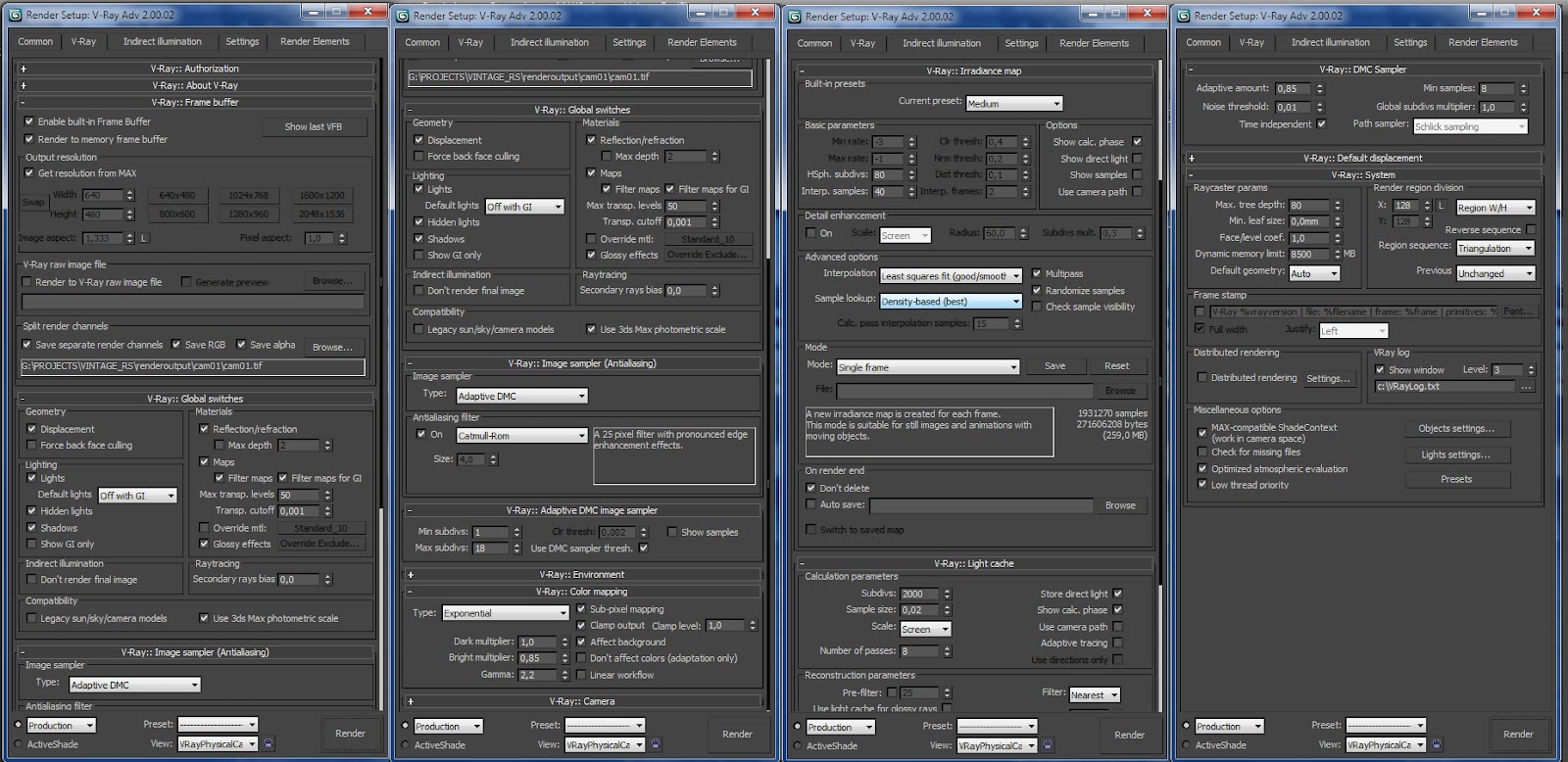
Task: Click the view lock icon in the Irradiance map window
Action: (1048, 745)
